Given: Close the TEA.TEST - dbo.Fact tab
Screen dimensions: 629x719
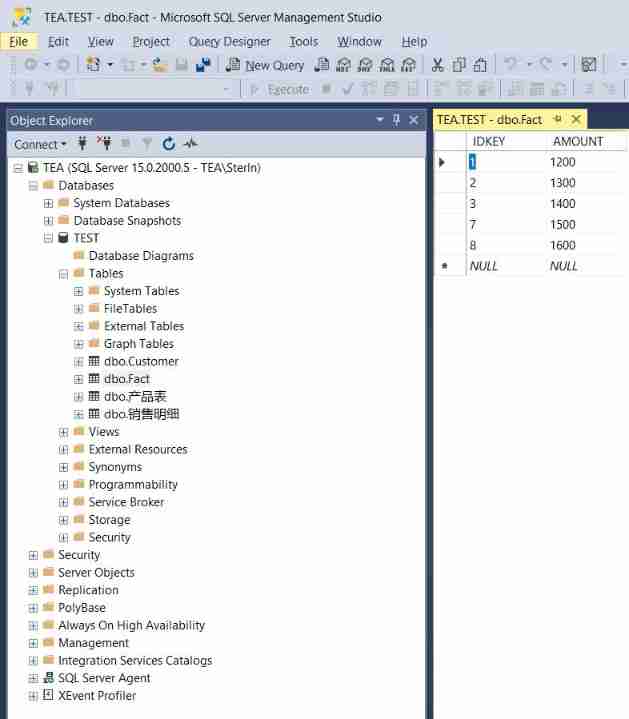Looking at the screenshot, I should pyautogui.click(x=576, y=120).
